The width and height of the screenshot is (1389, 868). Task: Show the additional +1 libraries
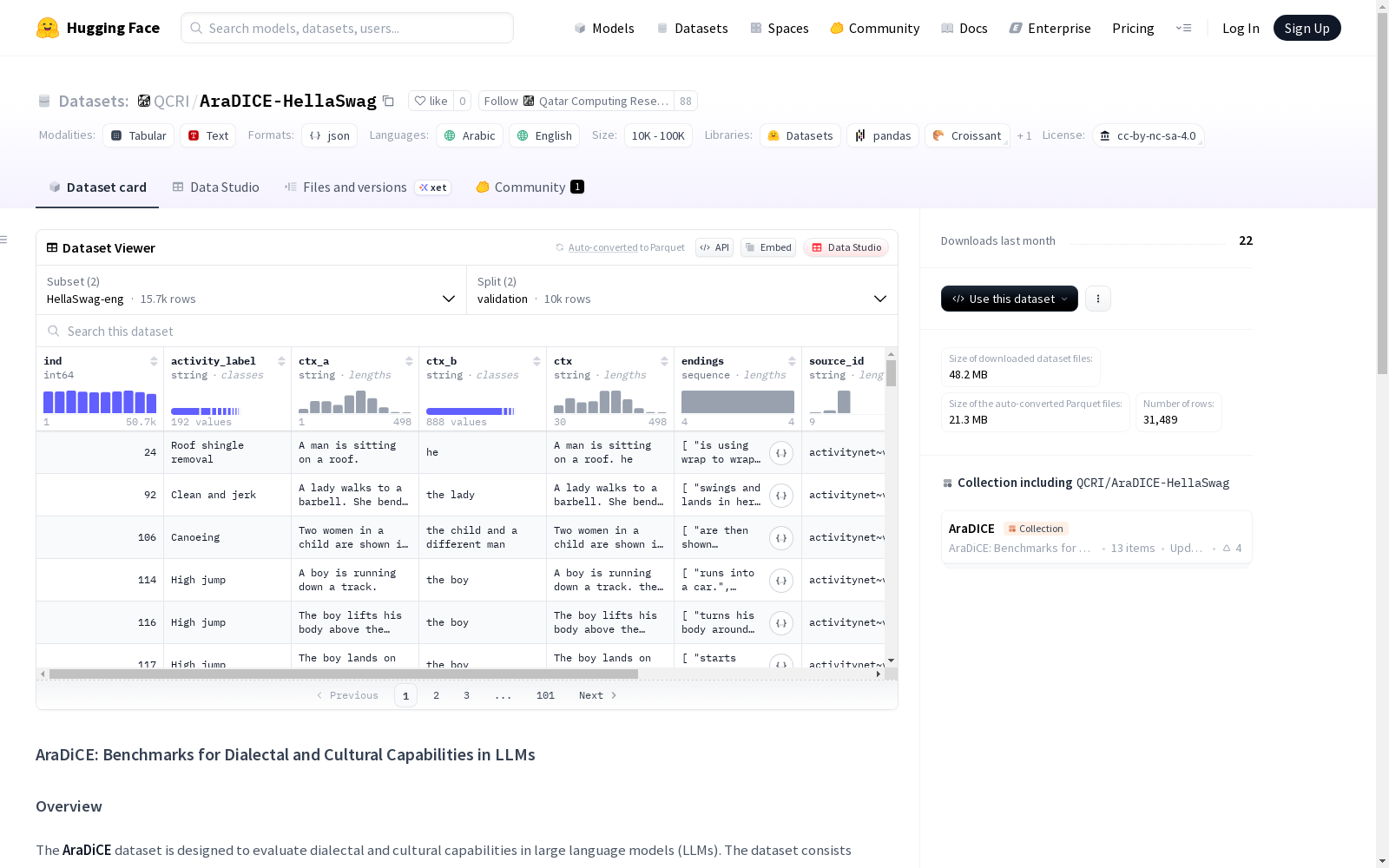1024,135
